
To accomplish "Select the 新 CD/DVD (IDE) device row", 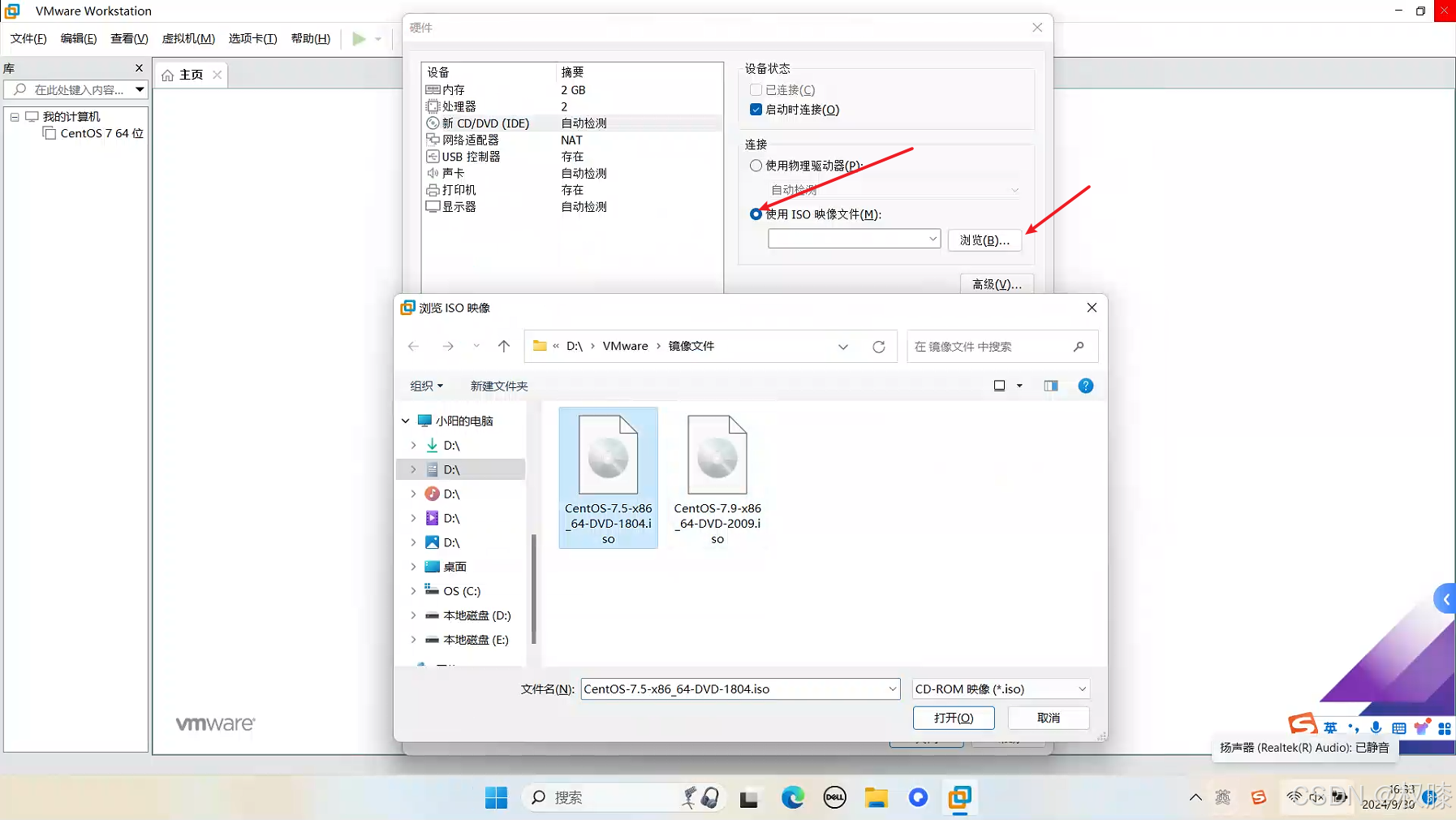I will (572, 123).
